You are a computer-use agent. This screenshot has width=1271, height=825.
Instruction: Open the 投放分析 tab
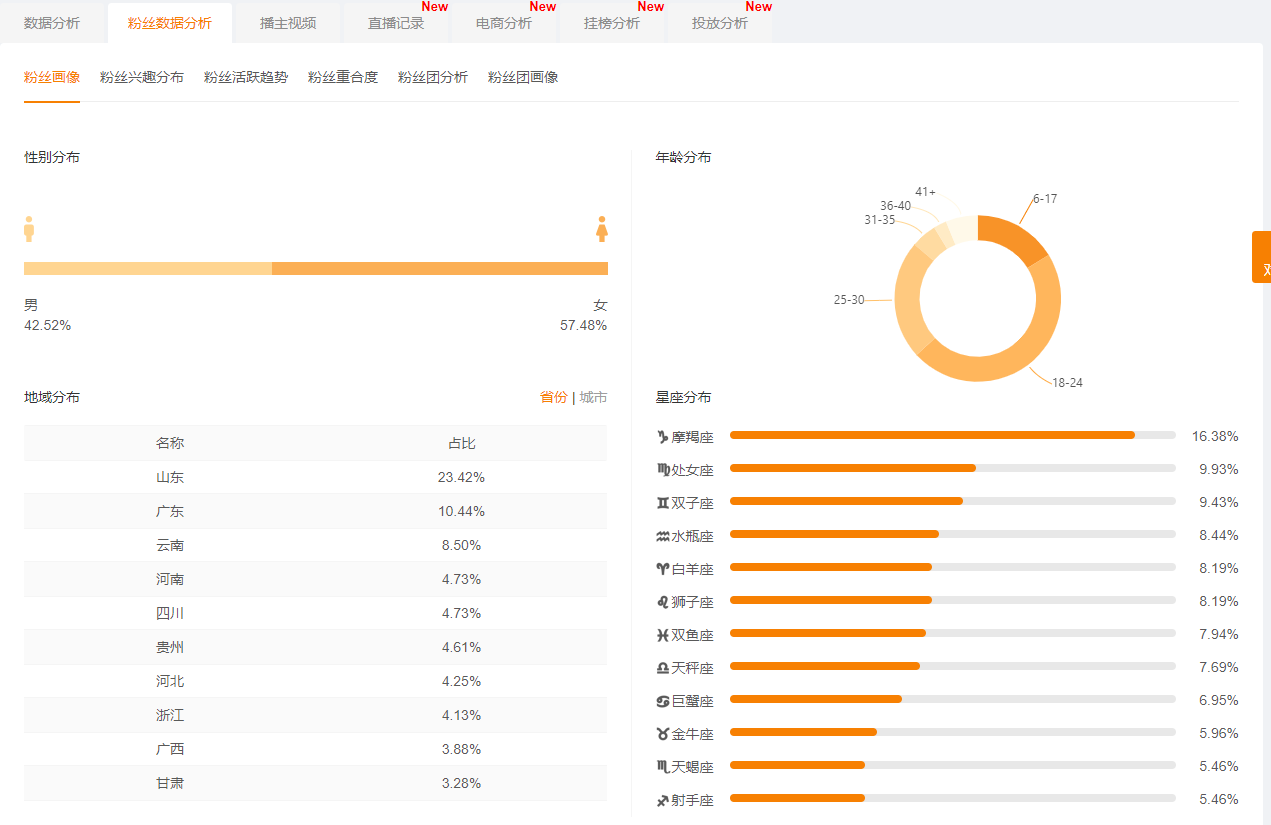coord(720,23)
